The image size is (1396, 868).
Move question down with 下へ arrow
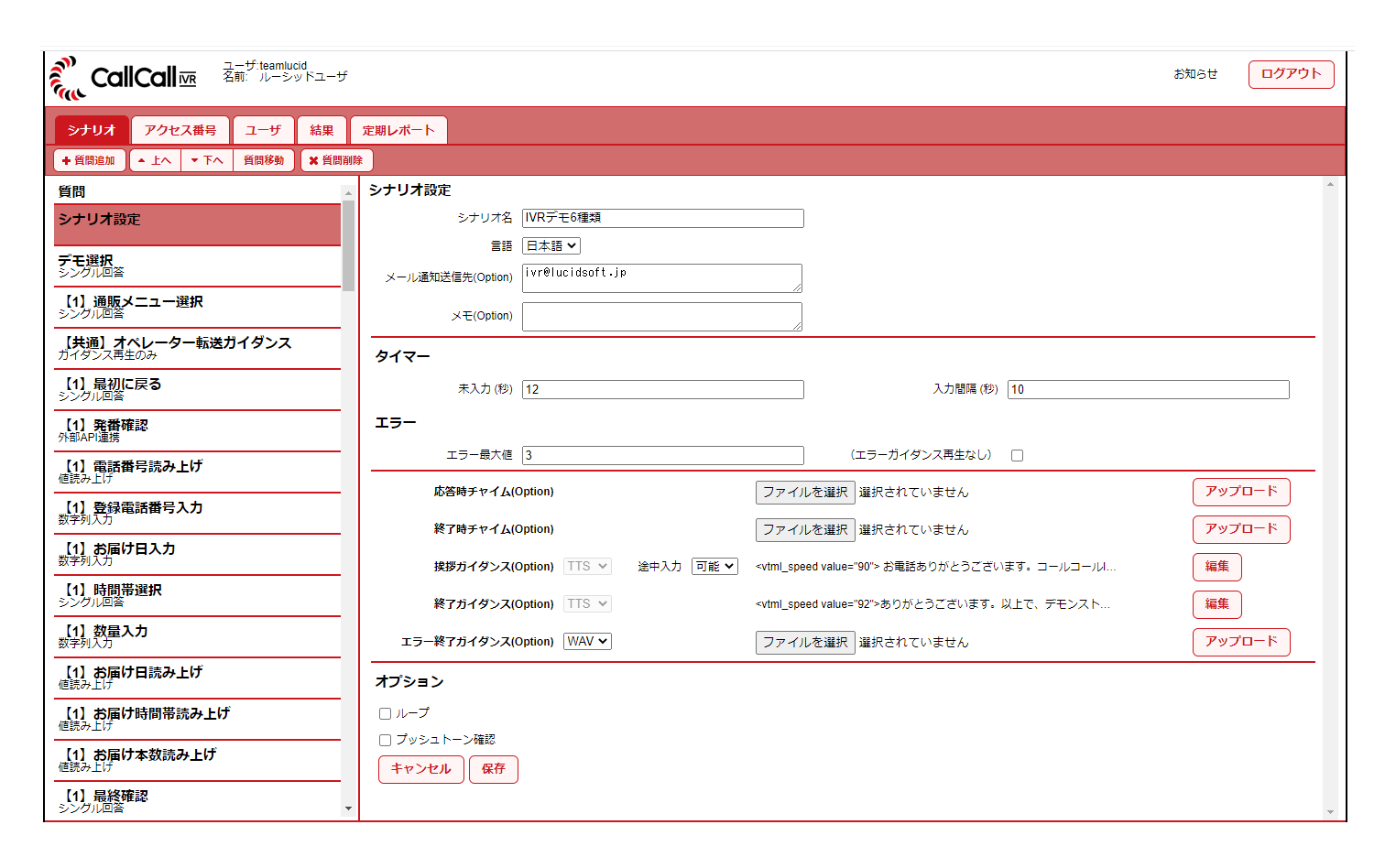pyautogui.click(x=207, y=160)
